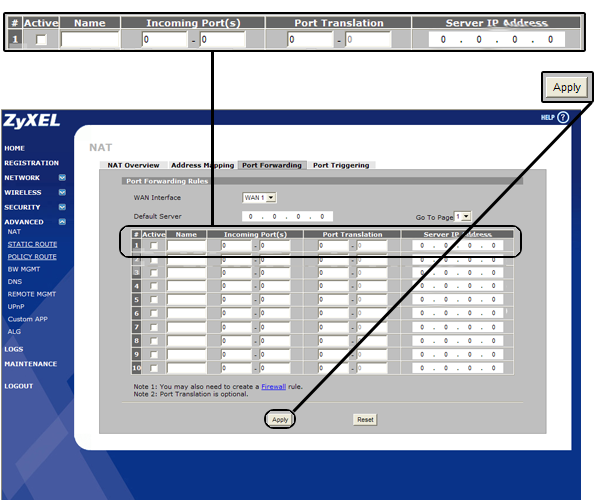The height and width of the screenshot is (500, 600).
Task: Open STATIC ROUTE in the sidebar
Action: click(x=32, y=243)
